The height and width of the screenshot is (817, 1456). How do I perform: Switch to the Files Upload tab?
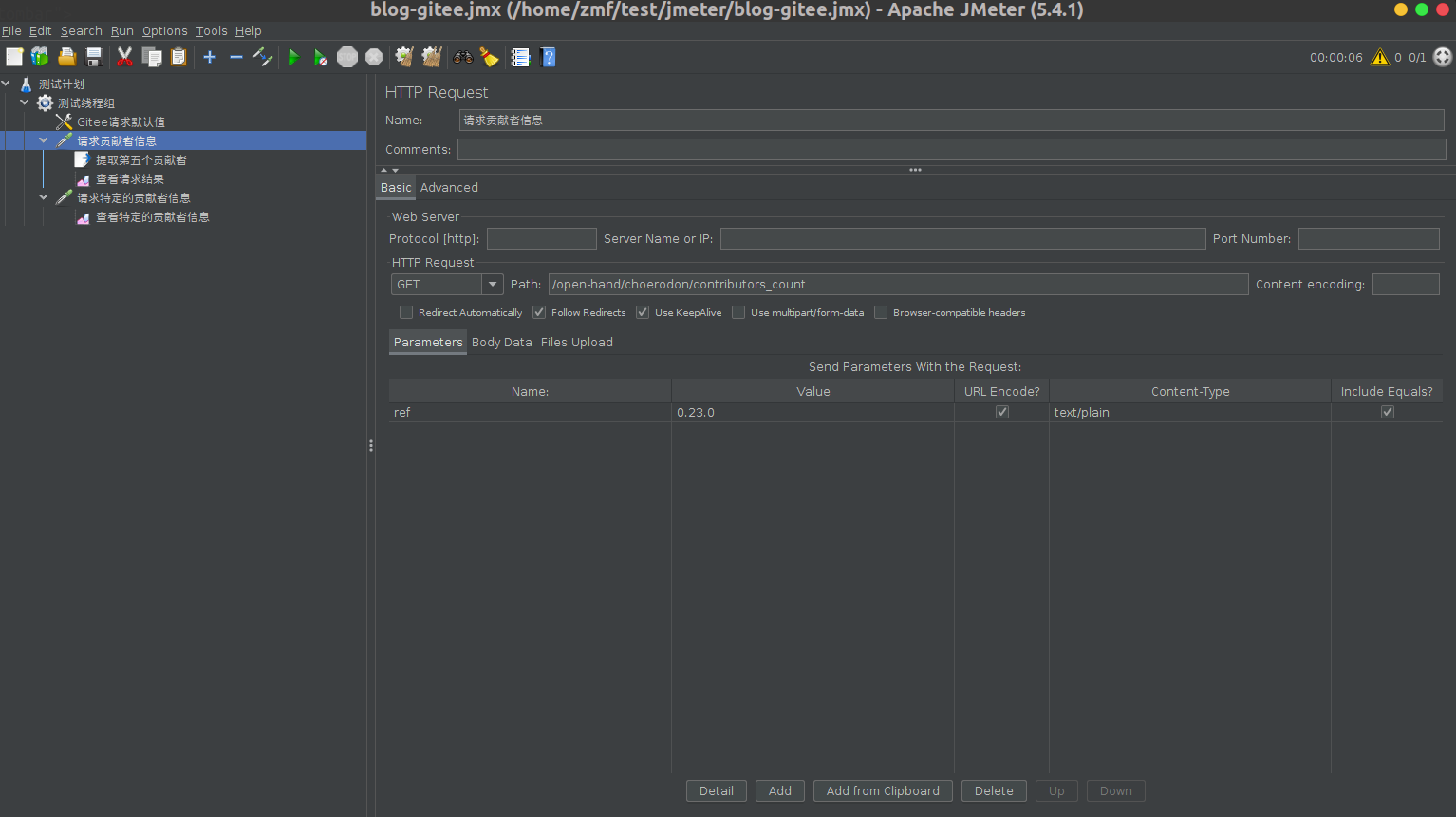pyautogui.click(x=577, y=343)
